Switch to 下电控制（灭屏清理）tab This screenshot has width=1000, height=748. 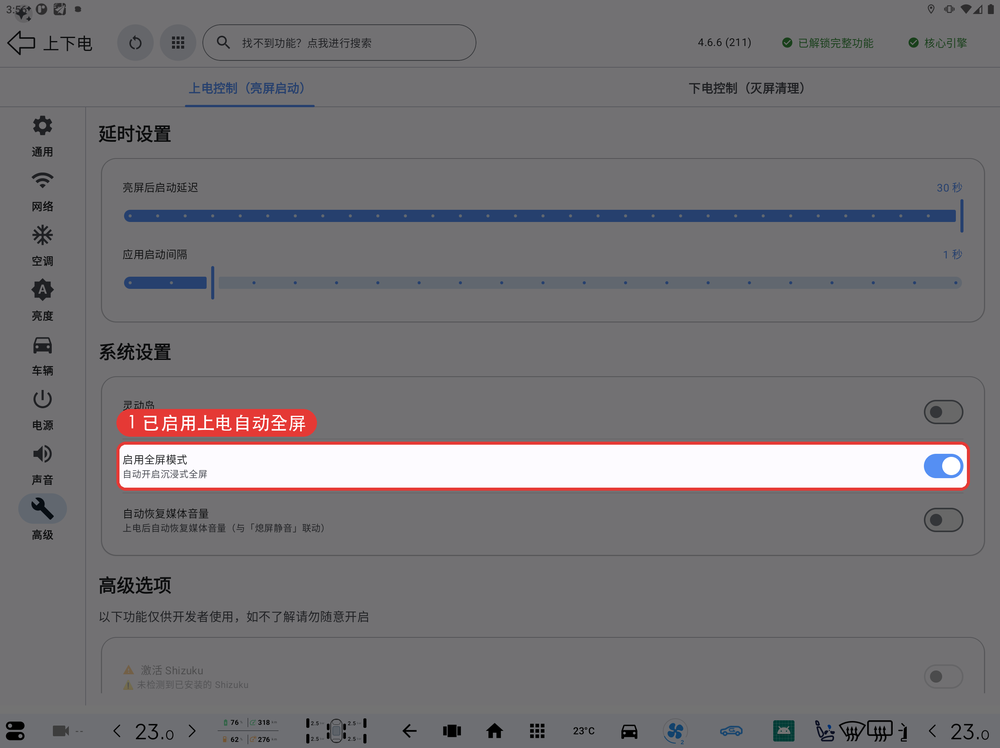coord(749,88)
